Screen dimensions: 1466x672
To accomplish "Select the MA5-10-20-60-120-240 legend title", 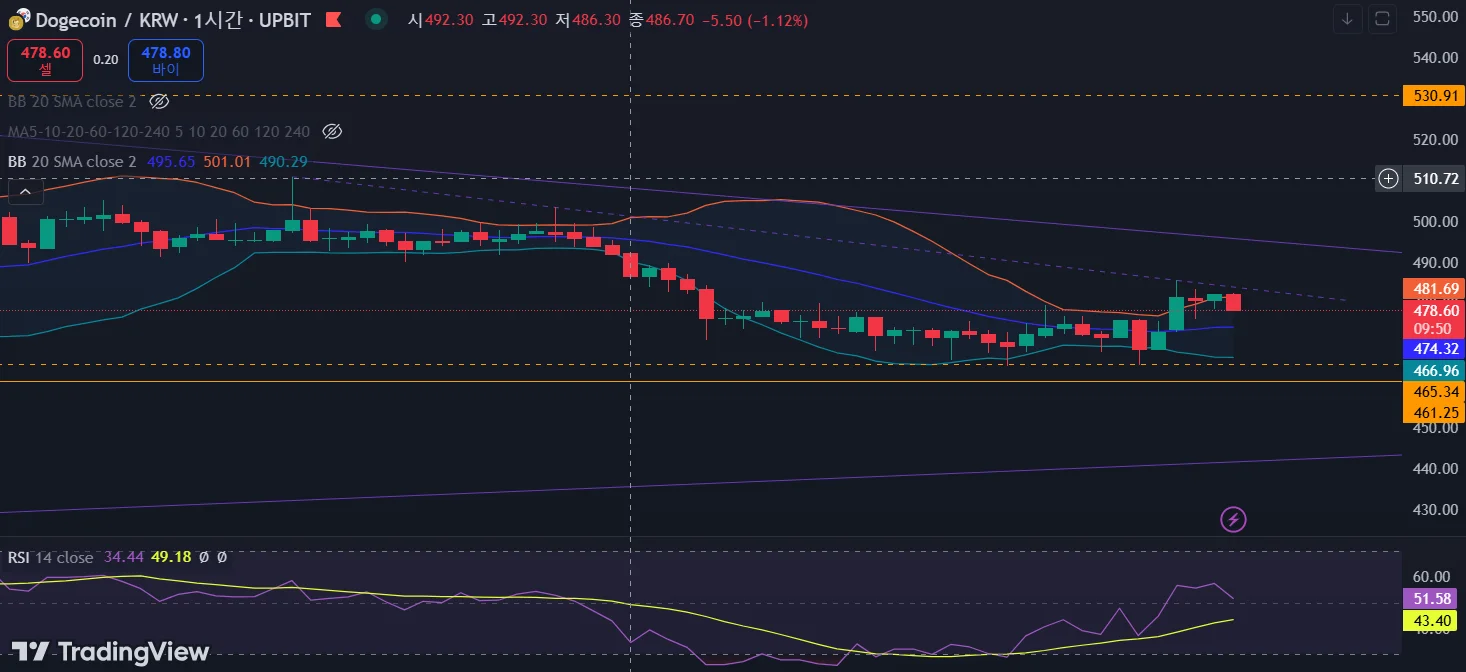I will tap(159, 132).
